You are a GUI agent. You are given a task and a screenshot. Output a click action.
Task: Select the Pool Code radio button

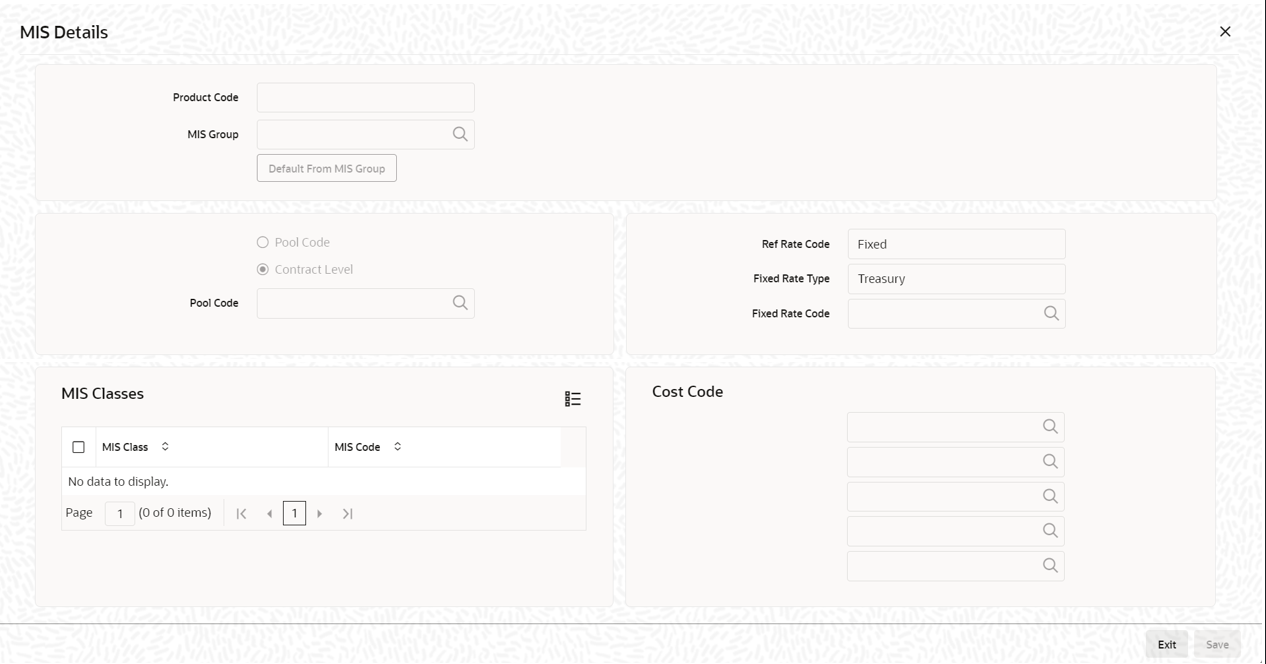(261, 241)
